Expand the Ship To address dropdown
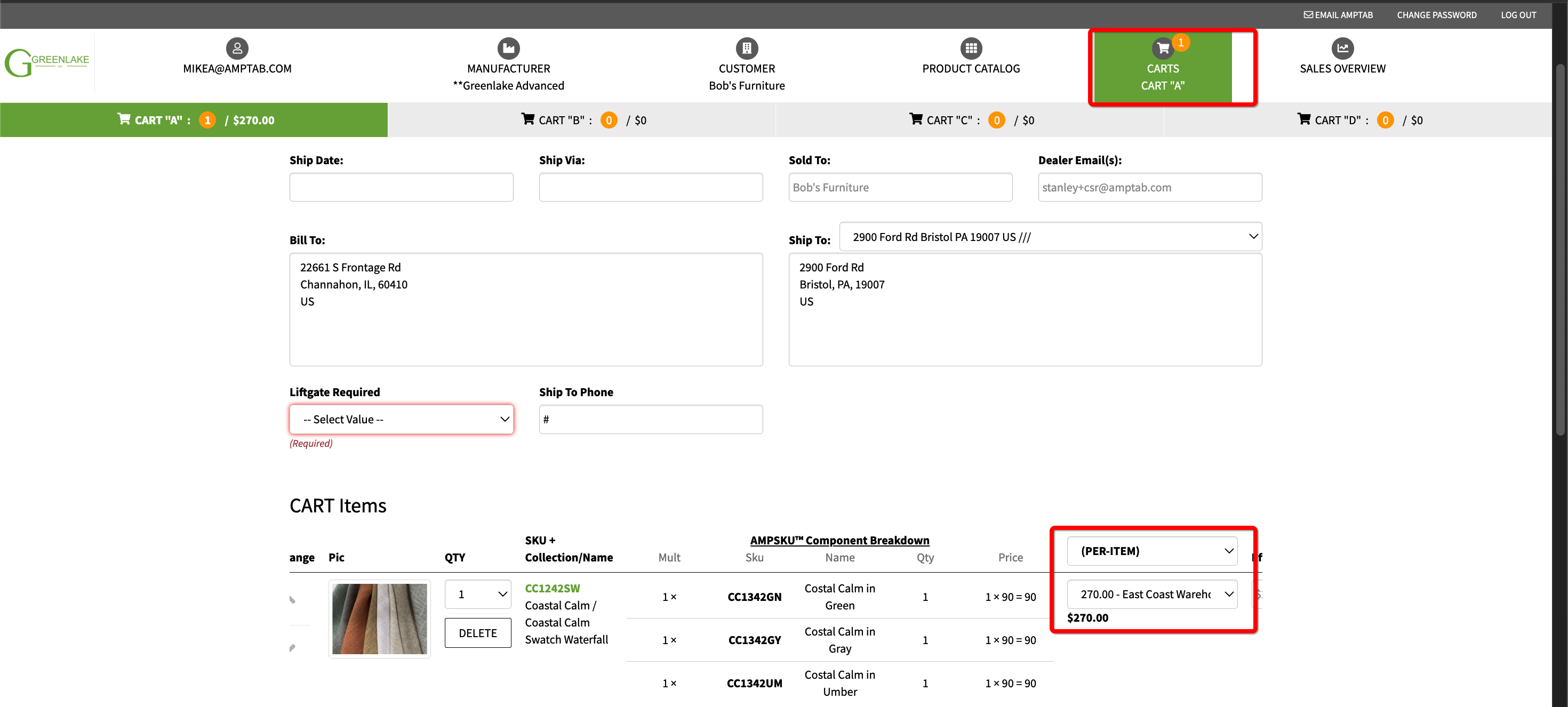Image resolution: width=1568 pixels, height=707 pixels. (1050, 237)
